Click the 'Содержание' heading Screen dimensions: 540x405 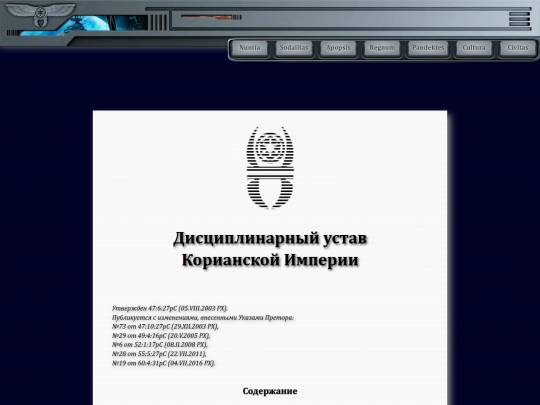[x=270, y=391]
